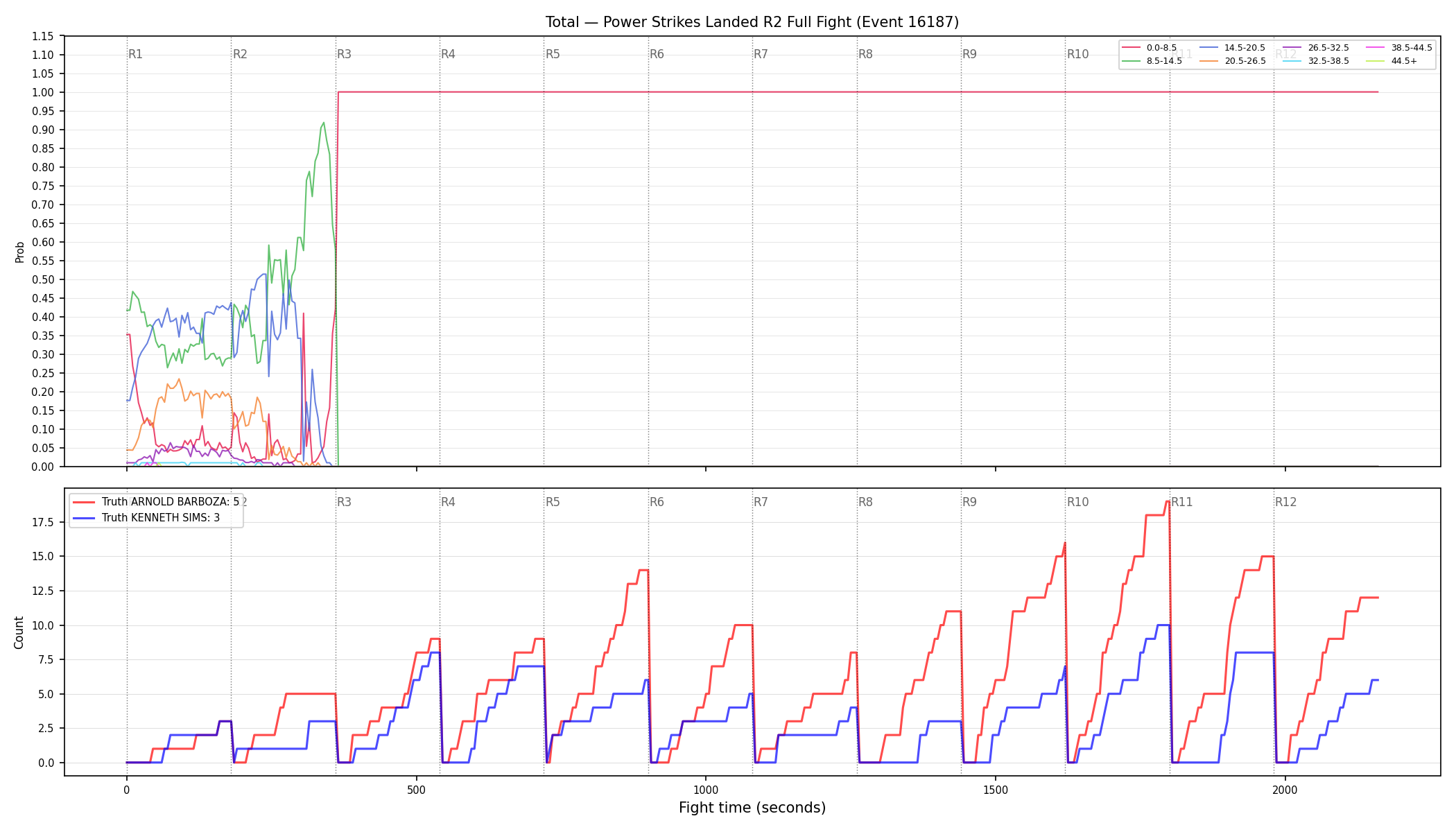
Task: Select 'Truth KENNETH SIMS: 3' legend entry
Action: coord(146,517)
